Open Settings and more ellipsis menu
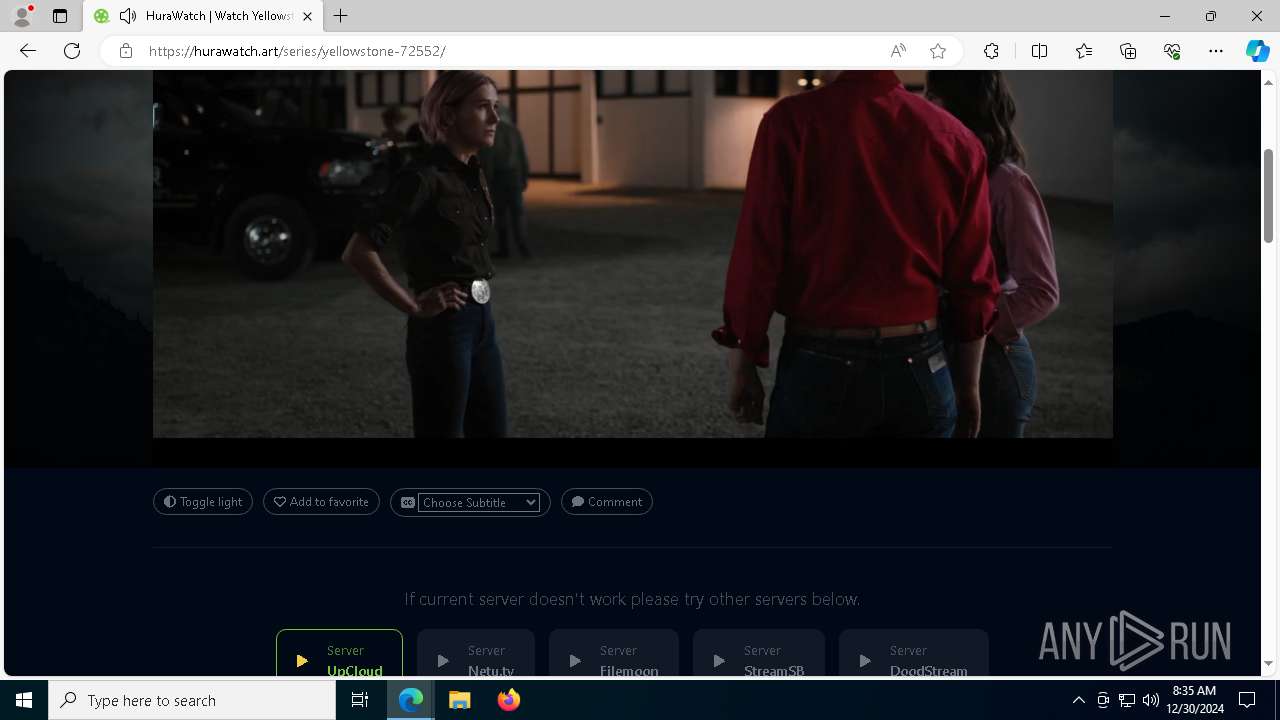The image size is (1280, 720). pyautogui.click(x=1216, y=51)
